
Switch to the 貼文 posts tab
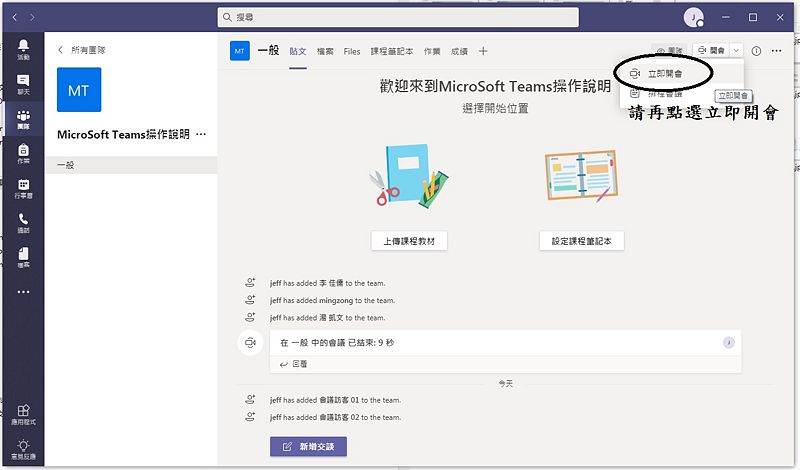click(x=298, y=52)
